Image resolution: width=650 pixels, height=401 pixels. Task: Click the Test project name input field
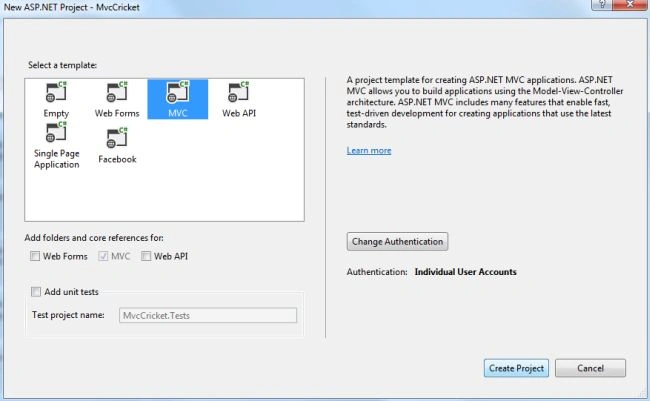[208, 315]
